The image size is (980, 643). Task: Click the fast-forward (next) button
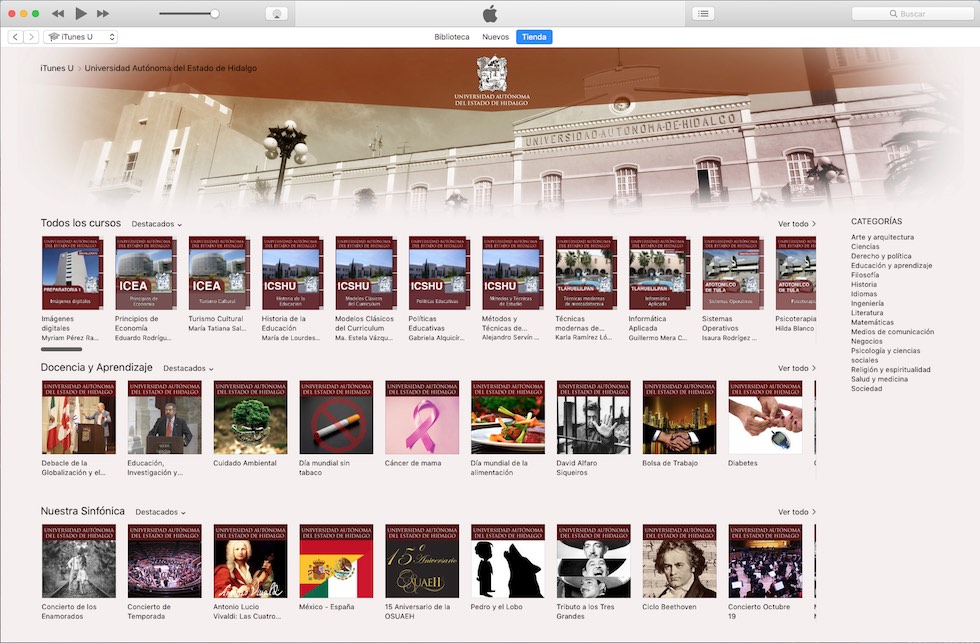[x=103, y=13]
